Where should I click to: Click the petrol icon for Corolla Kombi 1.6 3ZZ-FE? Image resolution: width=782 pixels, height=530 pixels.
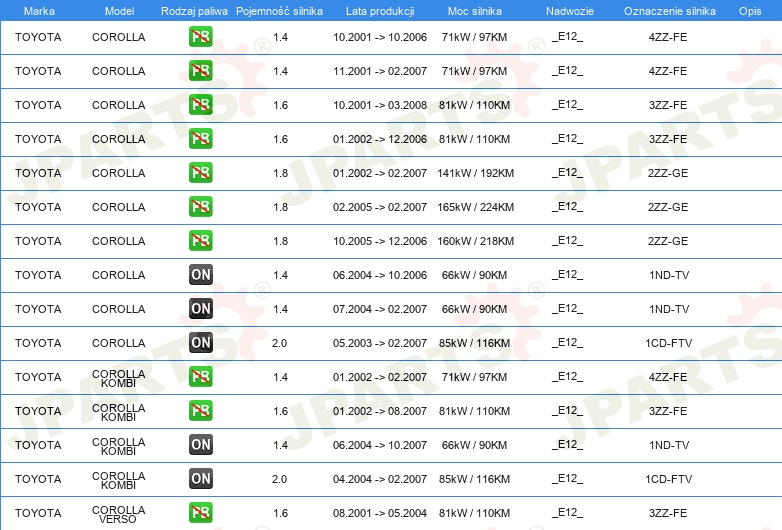(200, 410)
